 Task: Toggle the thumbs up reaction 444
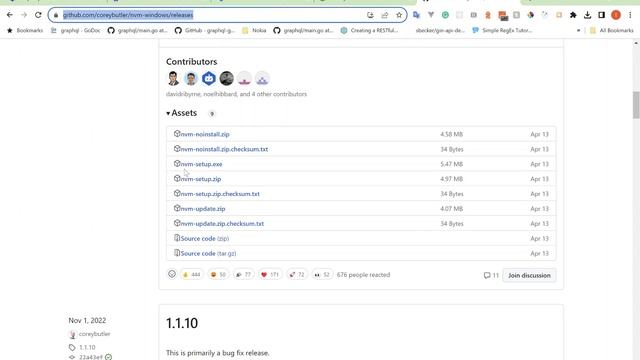(x=191, y=275)
